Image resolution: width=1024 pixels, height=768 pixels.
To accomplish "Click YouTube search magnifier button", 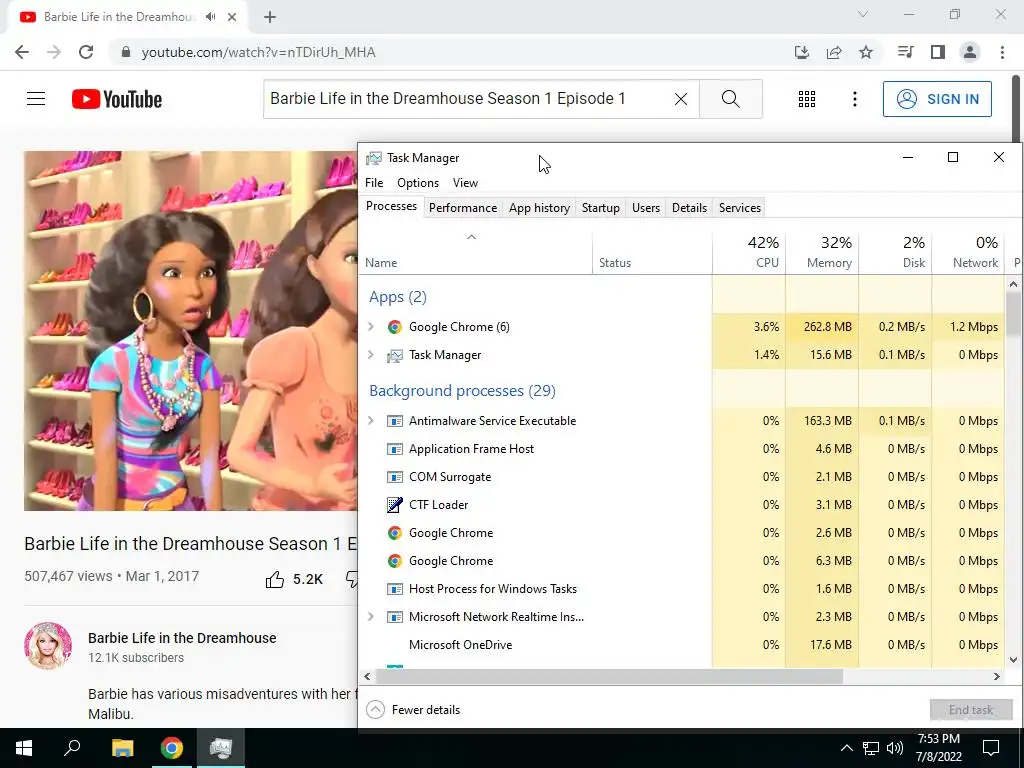I will coord(731,99).
